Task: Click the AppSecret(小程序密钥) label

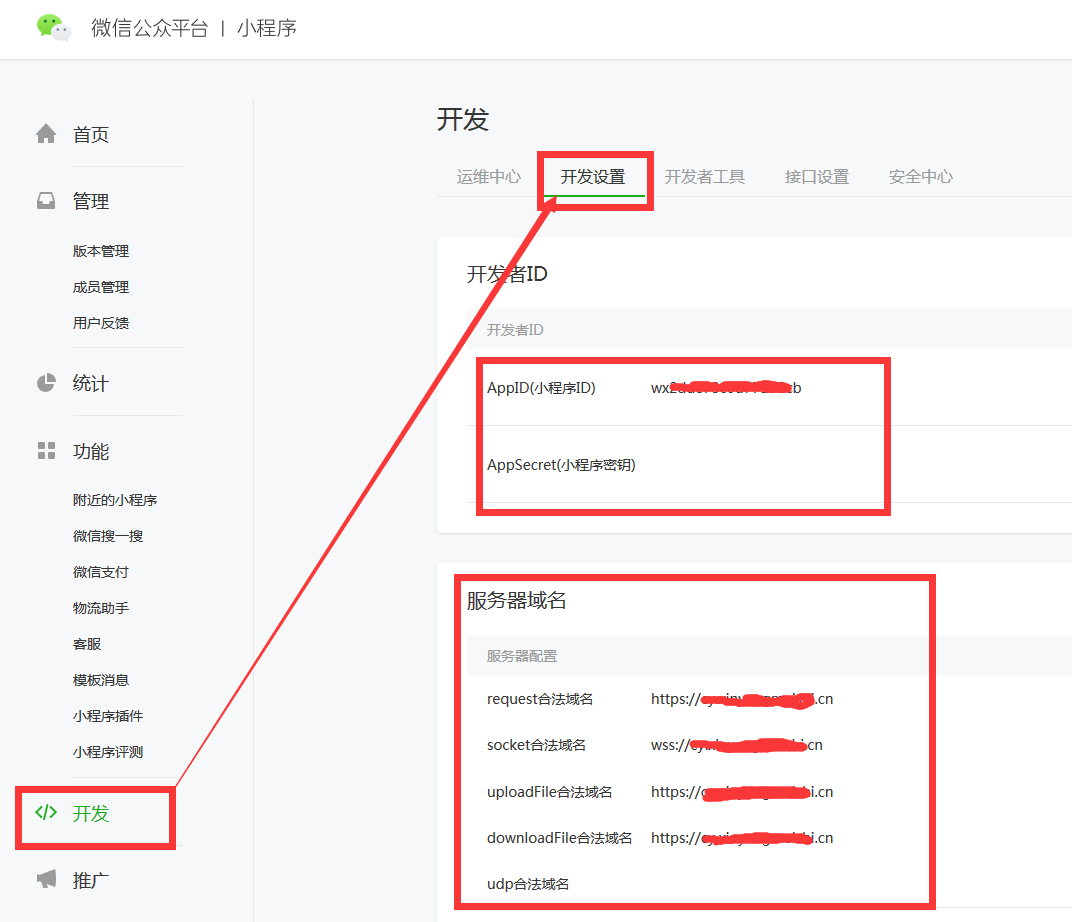Action: tap(561, 465)
